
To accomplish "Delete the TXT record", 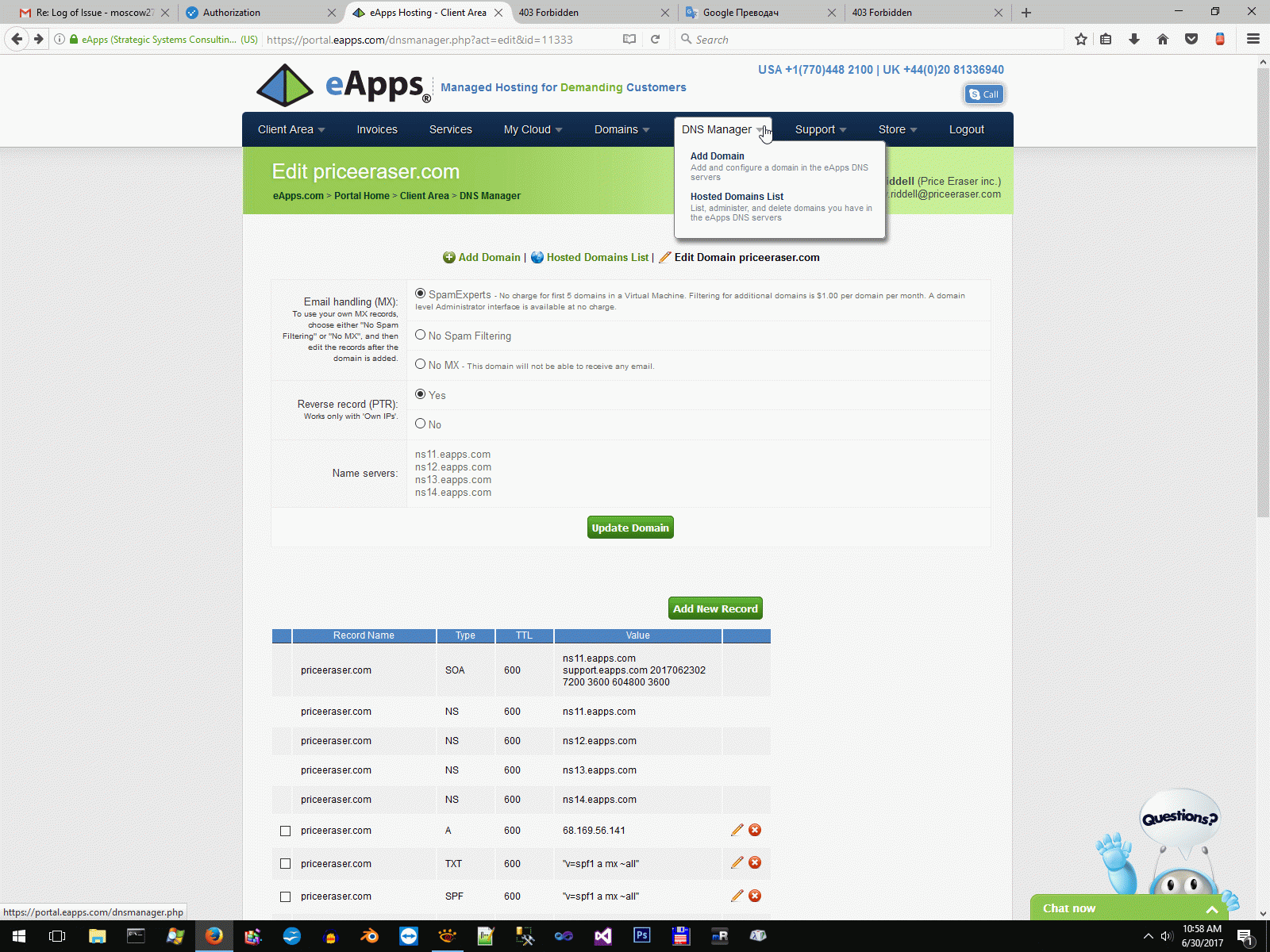I will click(x=755, y=862).
